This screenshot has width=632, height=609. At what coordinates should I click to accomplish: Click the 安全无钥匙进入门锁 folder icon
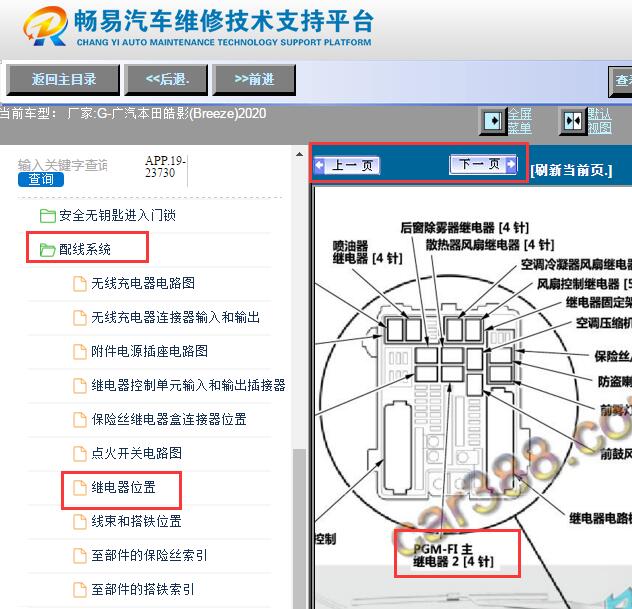point(48,216)
